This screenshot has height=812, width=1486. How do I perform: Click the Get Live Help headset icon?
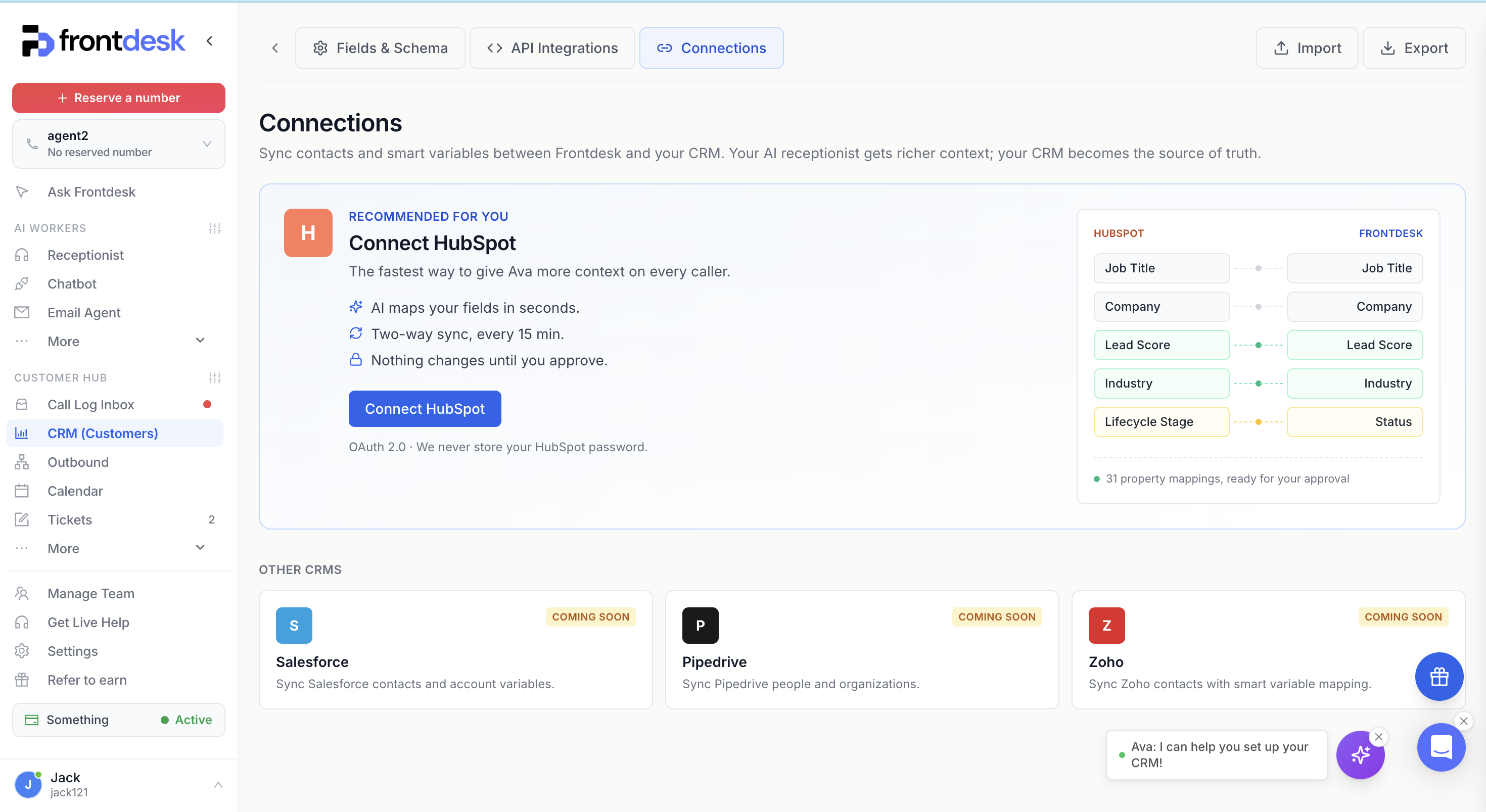coord(22,623)
